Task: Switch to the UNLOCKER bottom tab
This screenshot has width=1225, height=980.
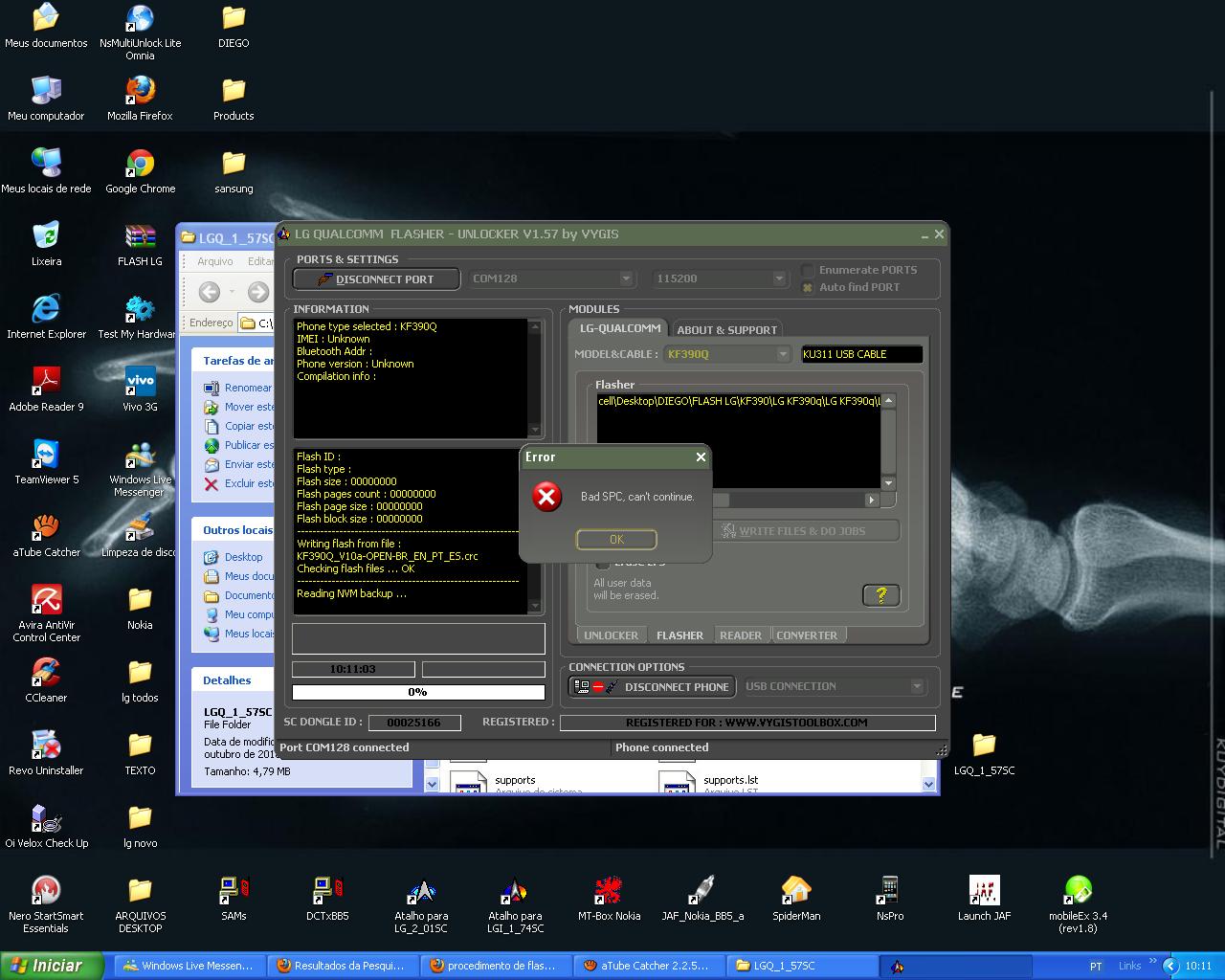Action: pos(611,635)
